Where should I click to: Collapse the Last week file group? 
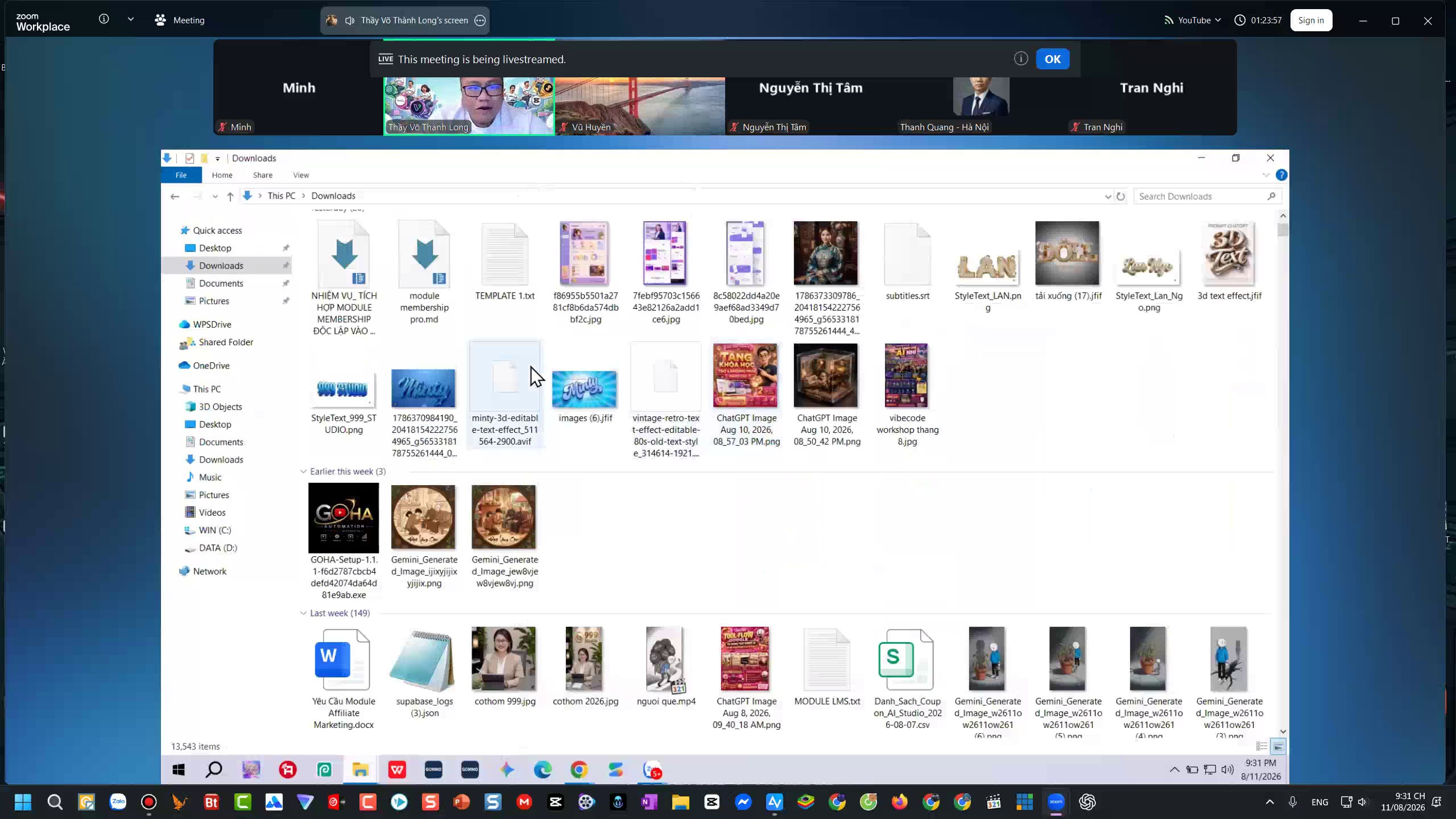303,613
